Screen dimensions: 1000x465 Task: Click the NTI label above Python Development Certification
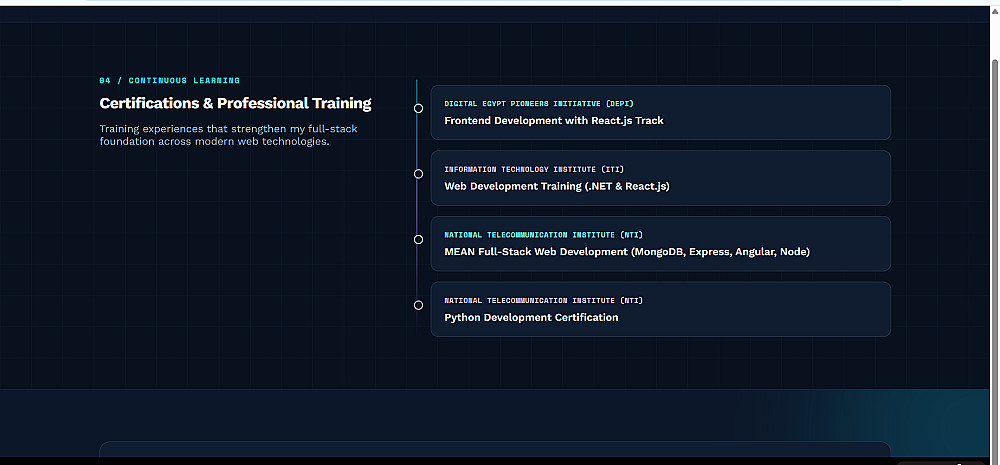[x=543, y=300]
